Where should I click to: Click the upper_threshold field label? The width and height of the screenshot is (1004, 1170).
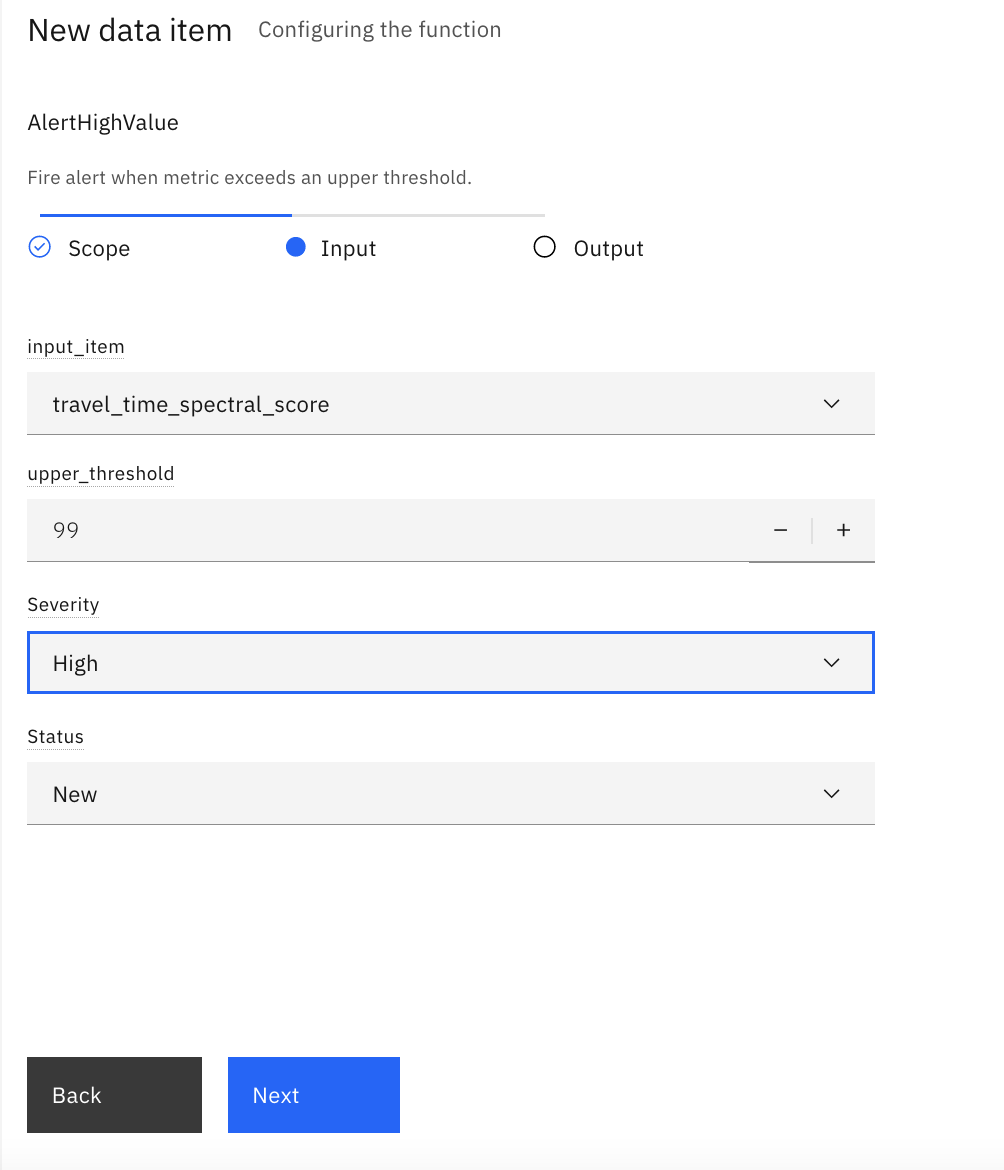pos(101,474)
